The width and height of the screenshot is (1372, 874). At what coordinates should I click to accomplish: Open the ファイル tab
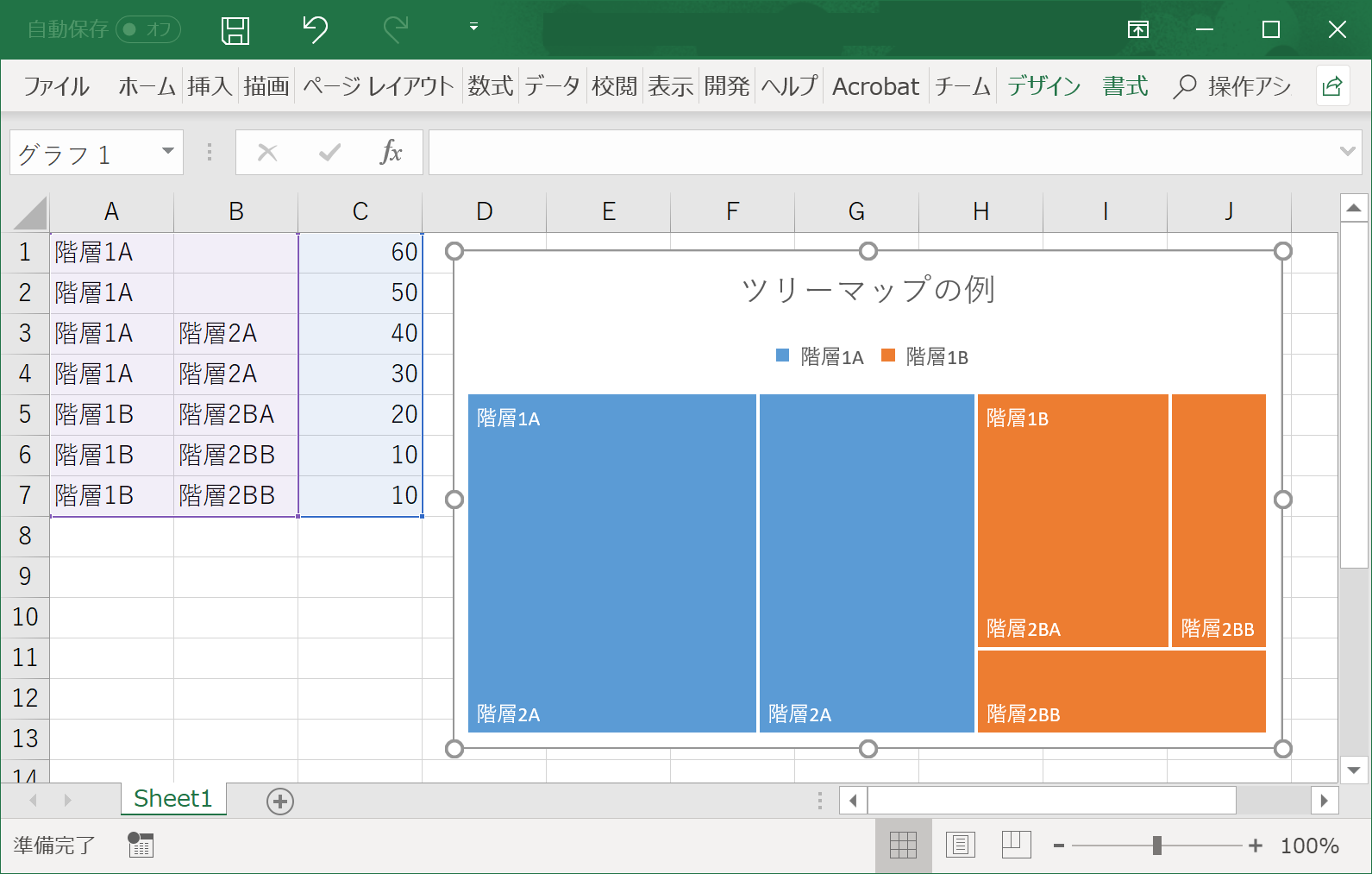click(x=56, y=86)
